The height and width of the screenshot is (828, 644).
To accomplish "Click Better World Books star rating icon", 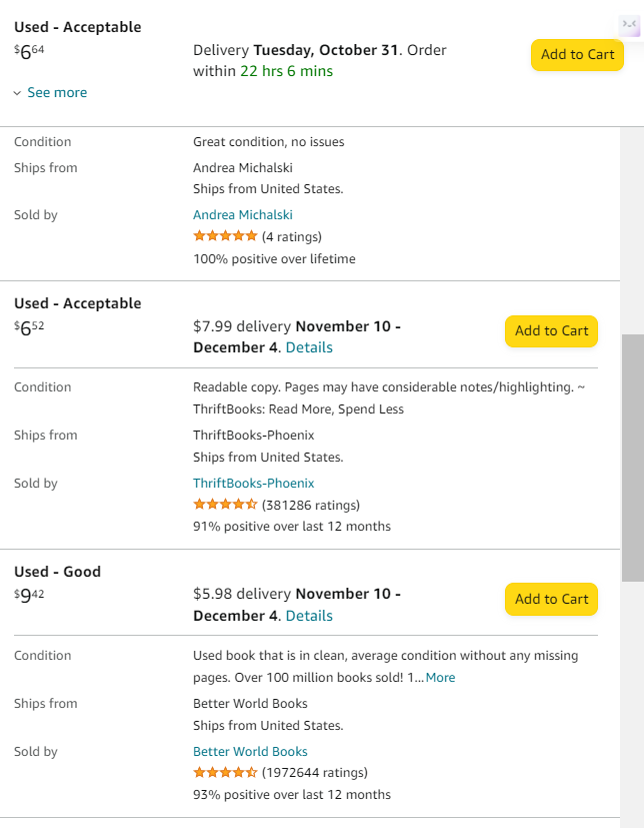I will coord(225,772).
